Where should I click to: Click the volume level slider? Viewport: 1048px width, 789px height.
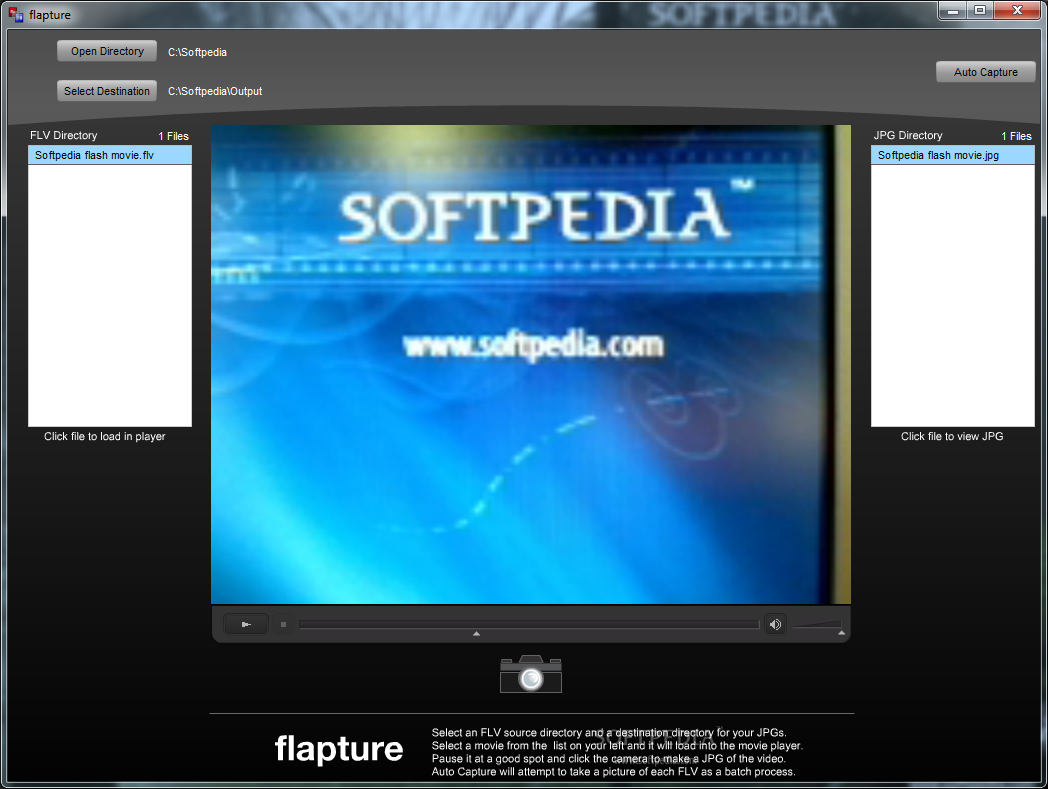817,625
